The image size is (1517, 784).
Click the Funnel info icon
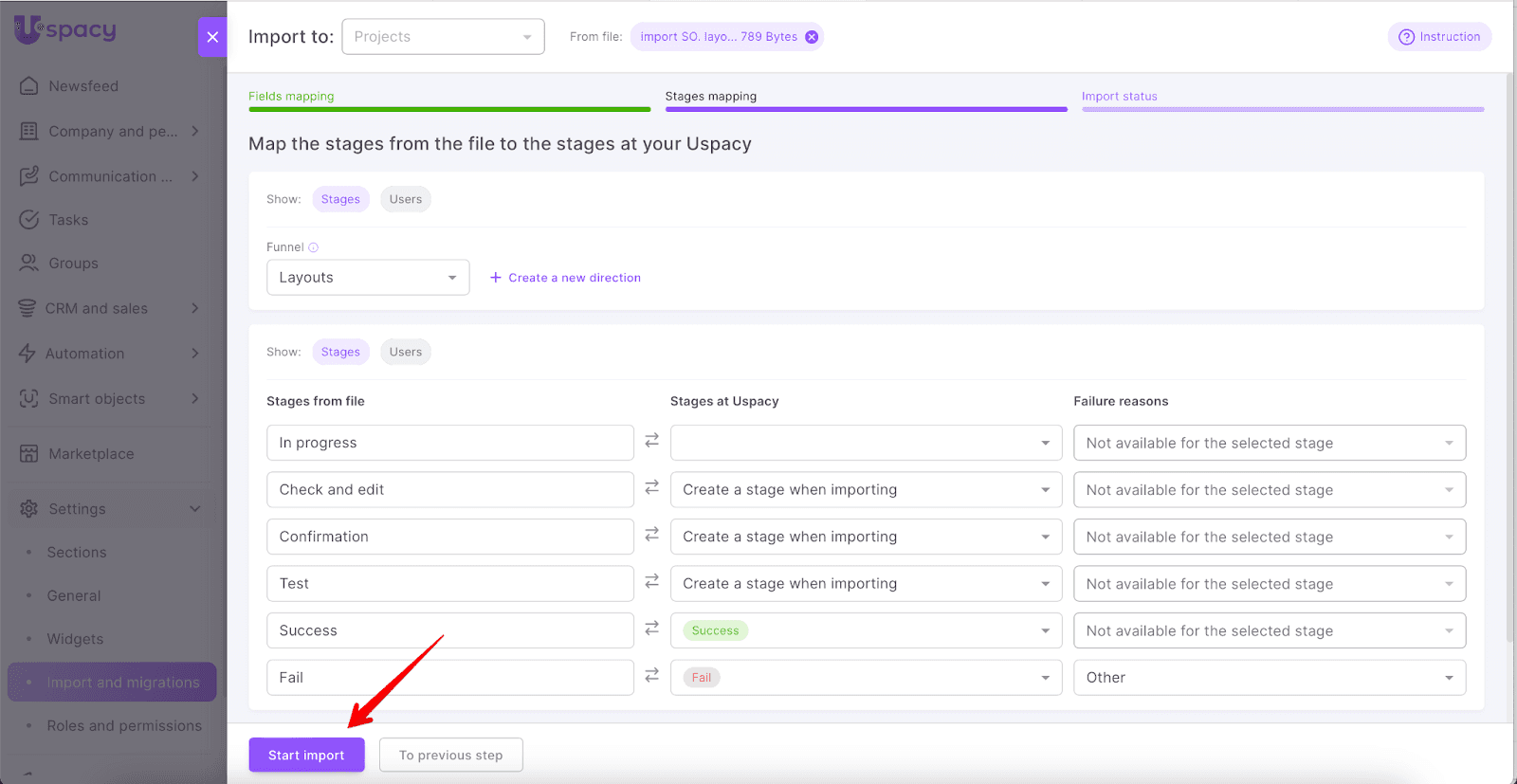[x=314, y=247]
